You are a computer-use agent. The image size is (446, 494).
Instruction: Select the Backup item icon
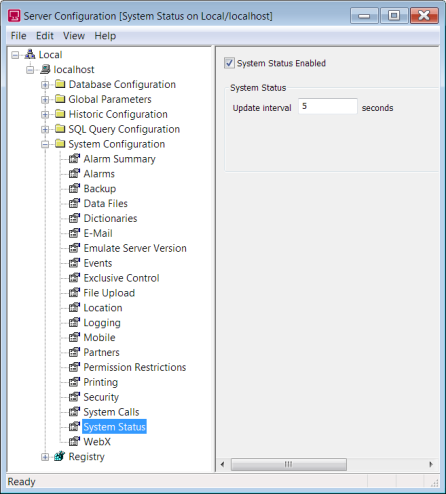point(74,188)
